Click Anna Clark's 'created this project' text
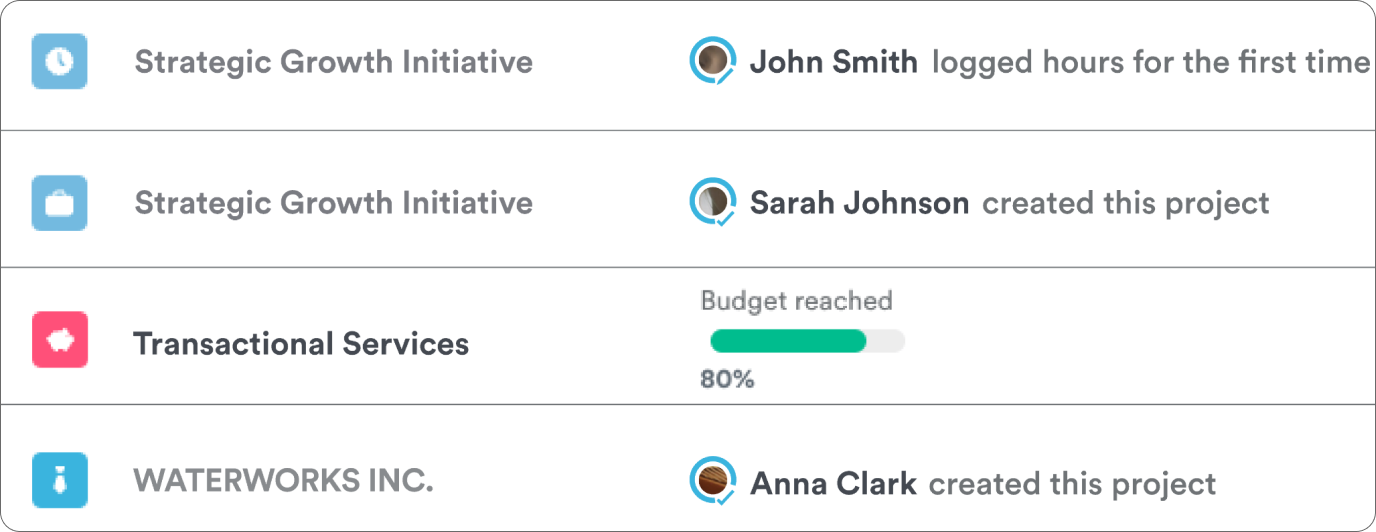Image resolution: width=1376 pixels, height=532 pixels. click(1072, 485)
